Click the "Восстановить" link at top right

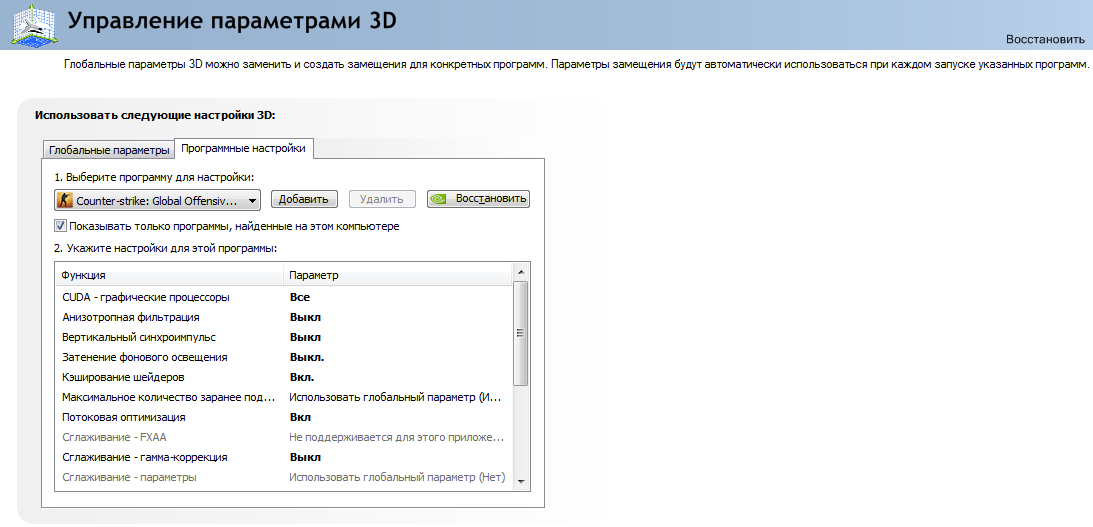(x=1046, y=39)
